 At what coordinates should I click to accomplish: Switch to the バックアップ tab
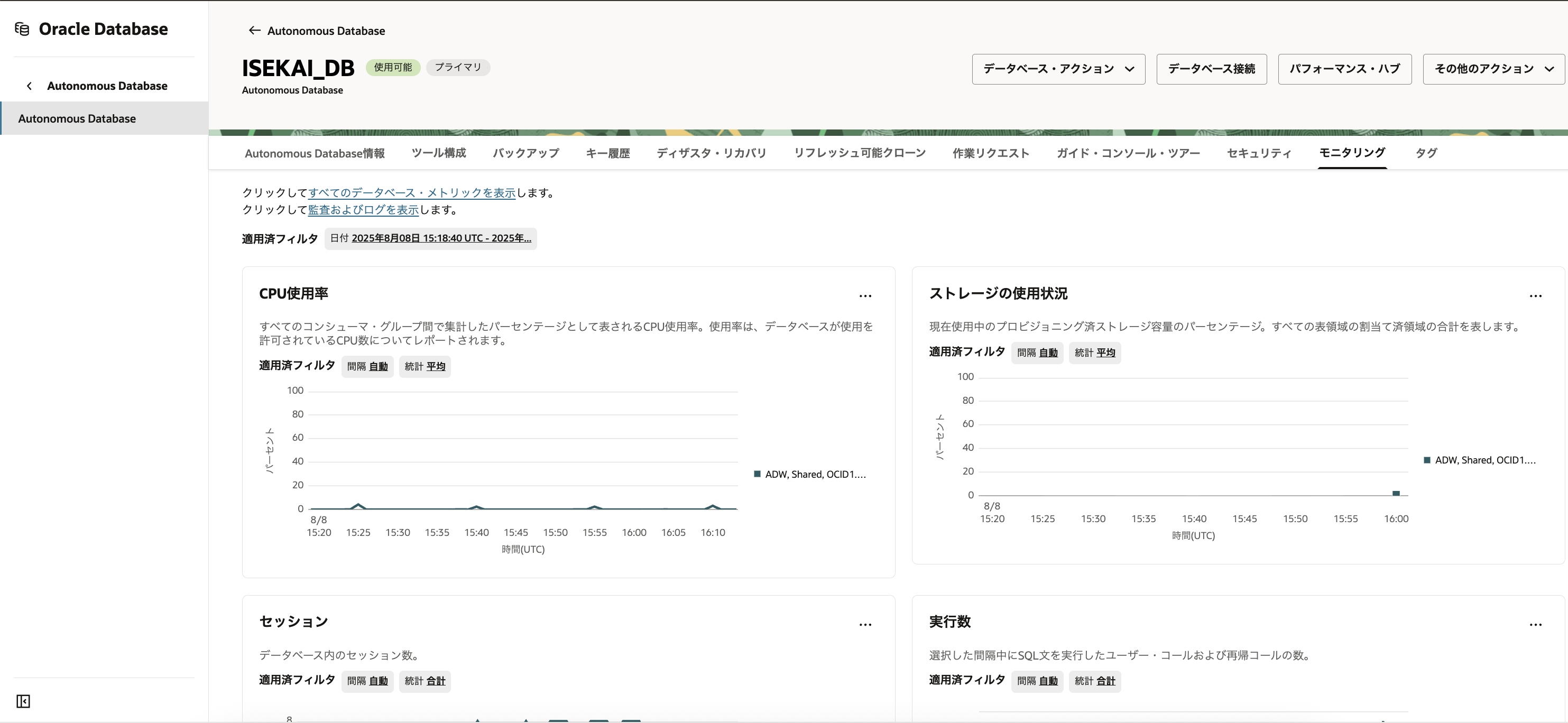[x=525, y=153]
